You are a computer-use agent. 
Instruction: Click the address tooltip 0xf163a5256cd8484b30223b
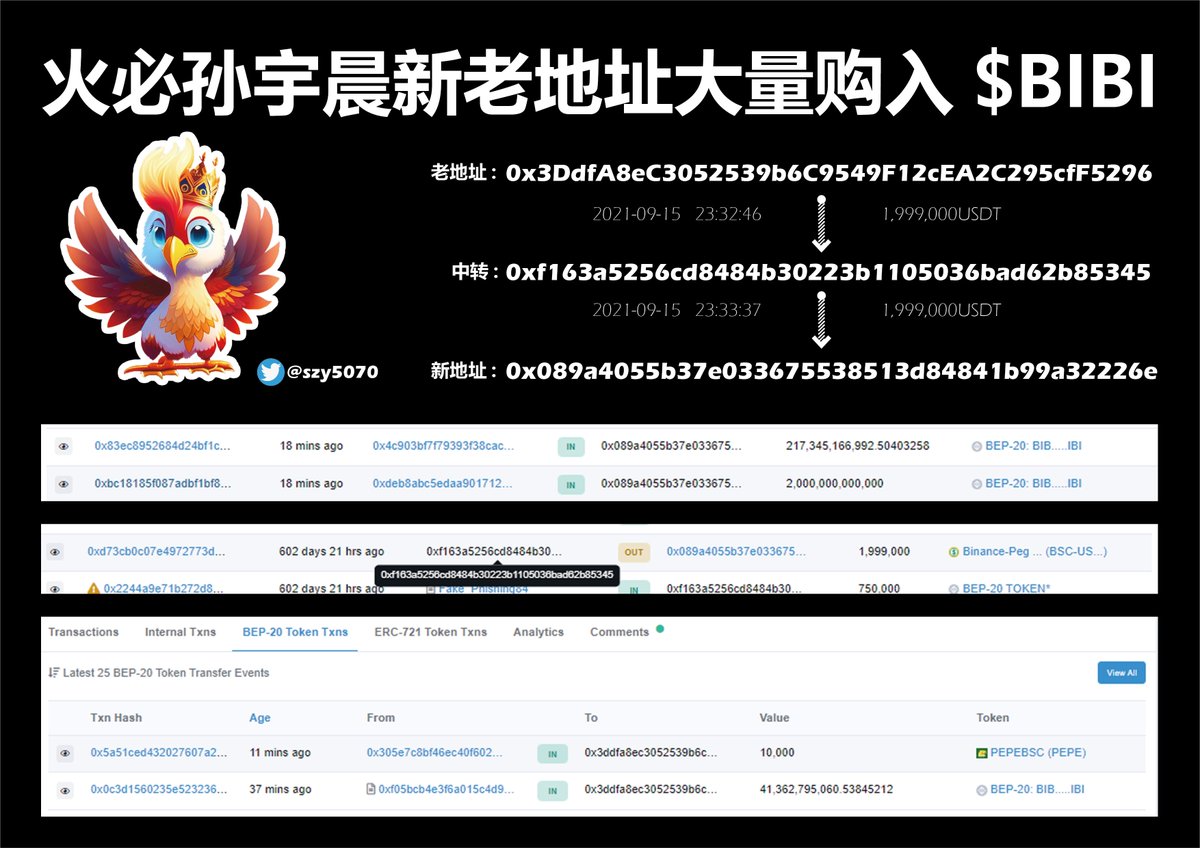[x=497, y=575]
